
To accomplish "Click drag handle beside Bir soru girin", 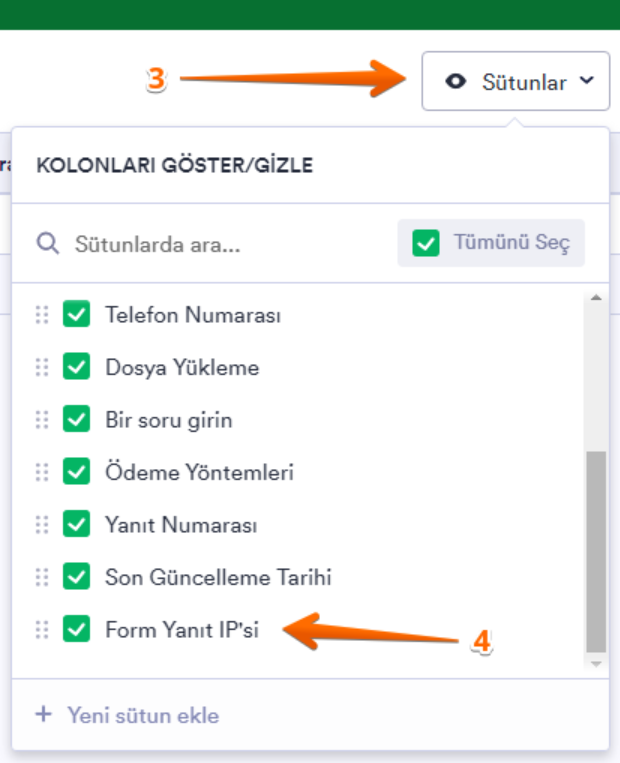I will (42, 420).
